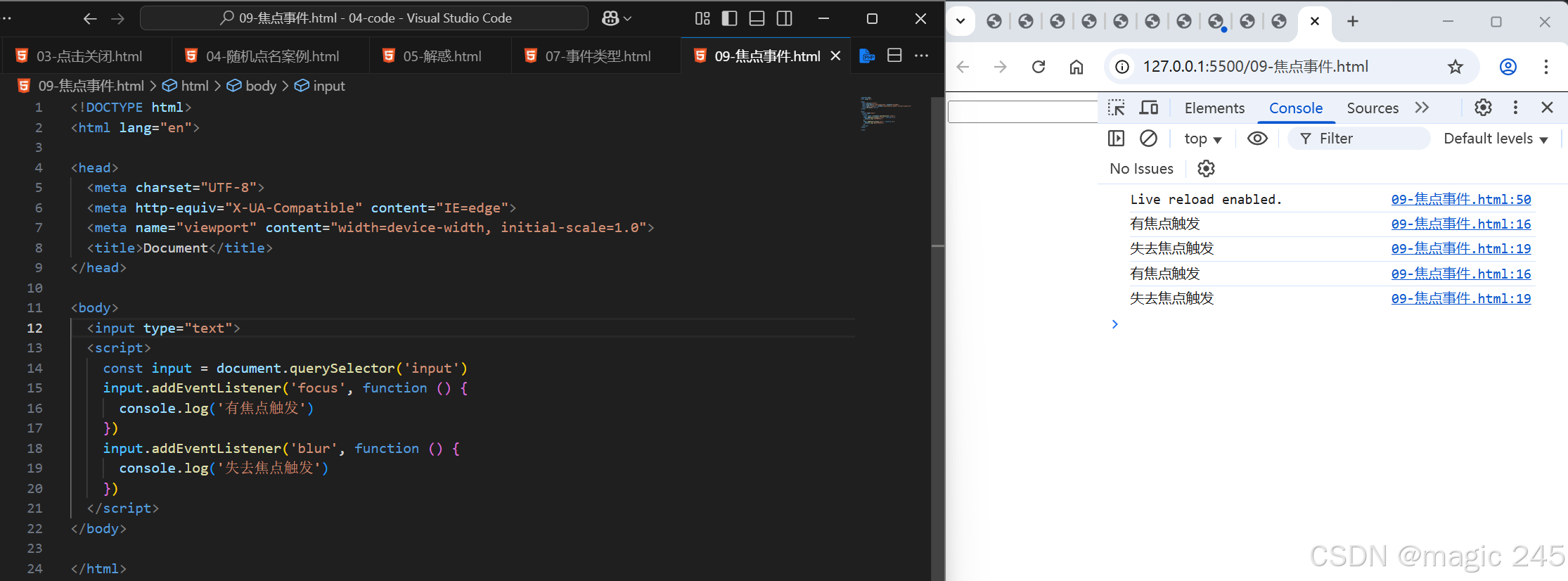This screenshot has width=1568, height=581.
Task: Click the console prompt chevron
Action: point(1114,324)
